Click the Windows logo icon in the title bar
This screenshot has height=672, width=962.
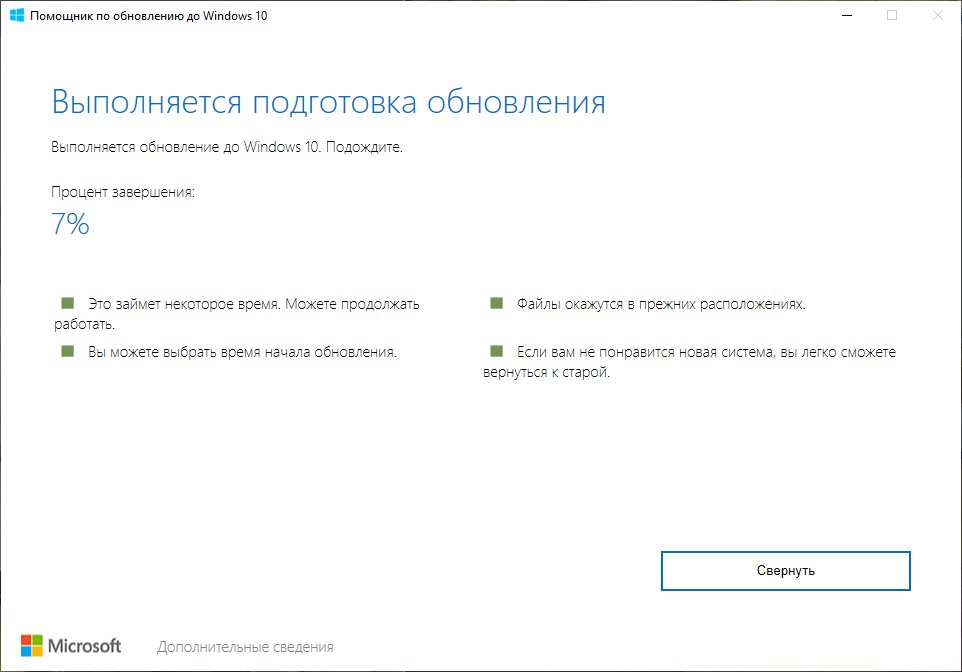[x=17, y=15]
